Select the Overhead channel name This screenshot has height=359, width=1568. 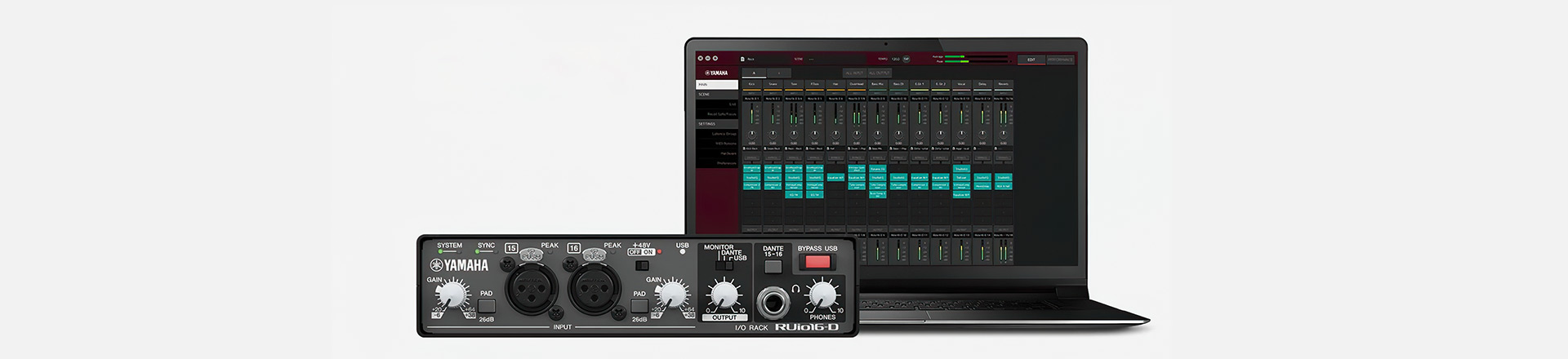coord(857,84)
